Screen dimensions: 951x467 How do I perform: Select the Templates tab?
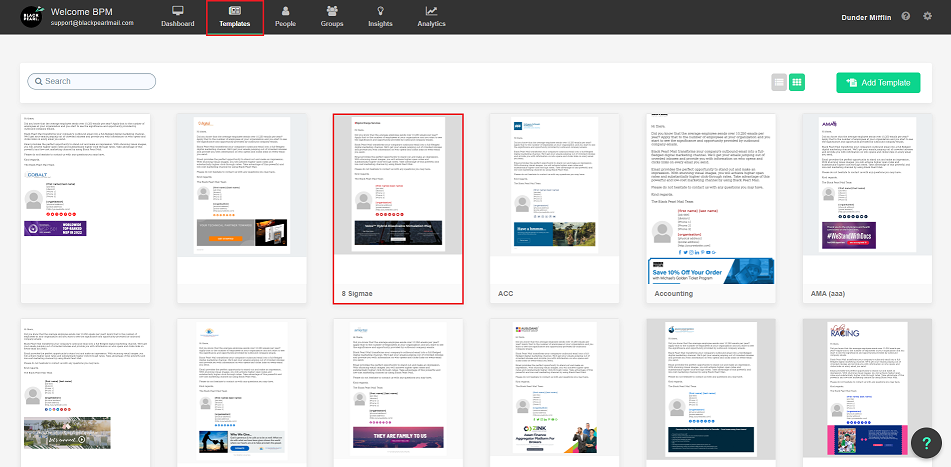[x=235, y=17]
